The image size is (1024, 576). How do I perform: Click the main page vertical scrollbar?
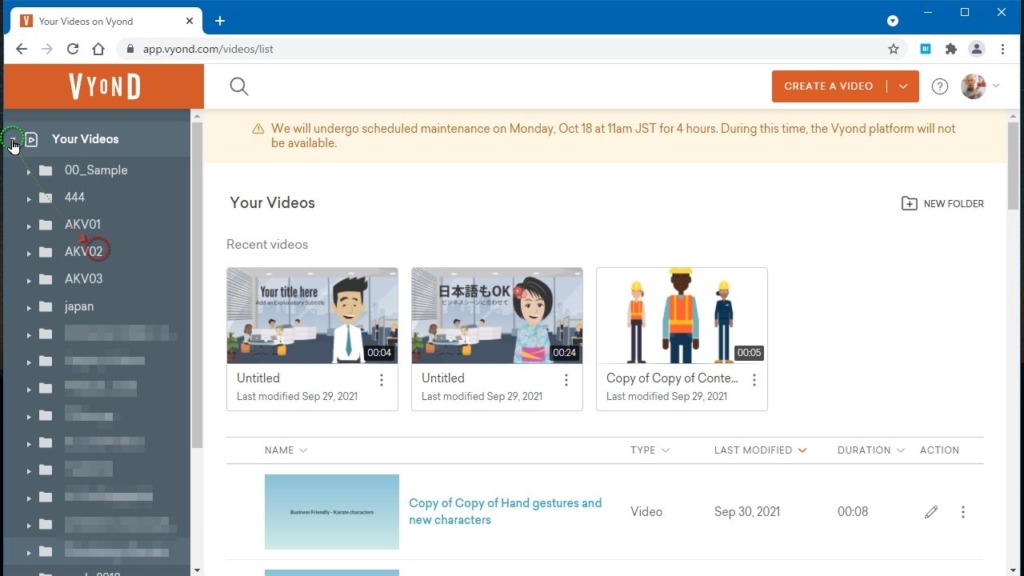(1012, 167)
